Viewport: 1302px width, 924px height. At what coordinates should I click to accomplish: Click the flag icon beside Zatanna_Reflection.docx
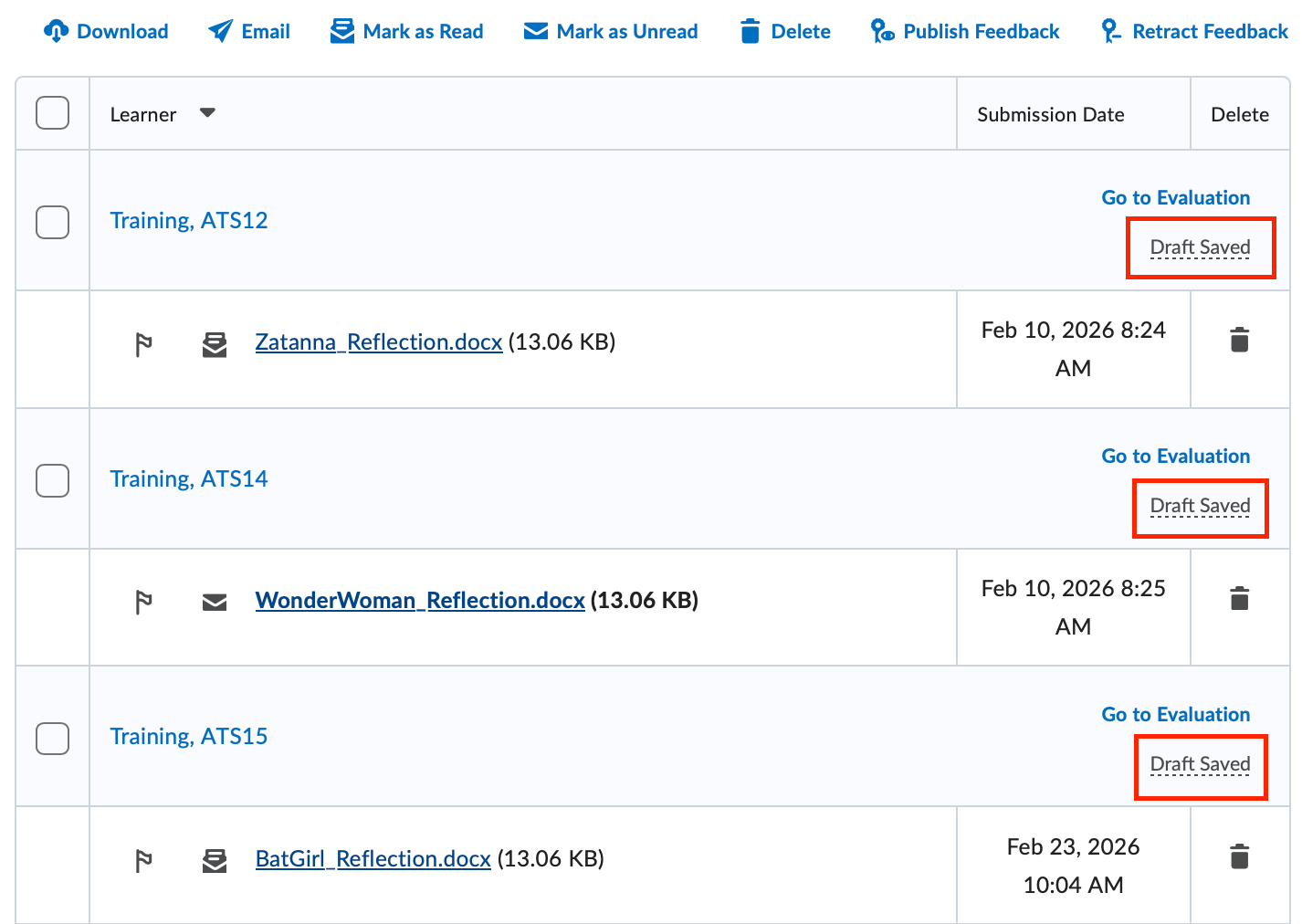[x=143, y=344]
